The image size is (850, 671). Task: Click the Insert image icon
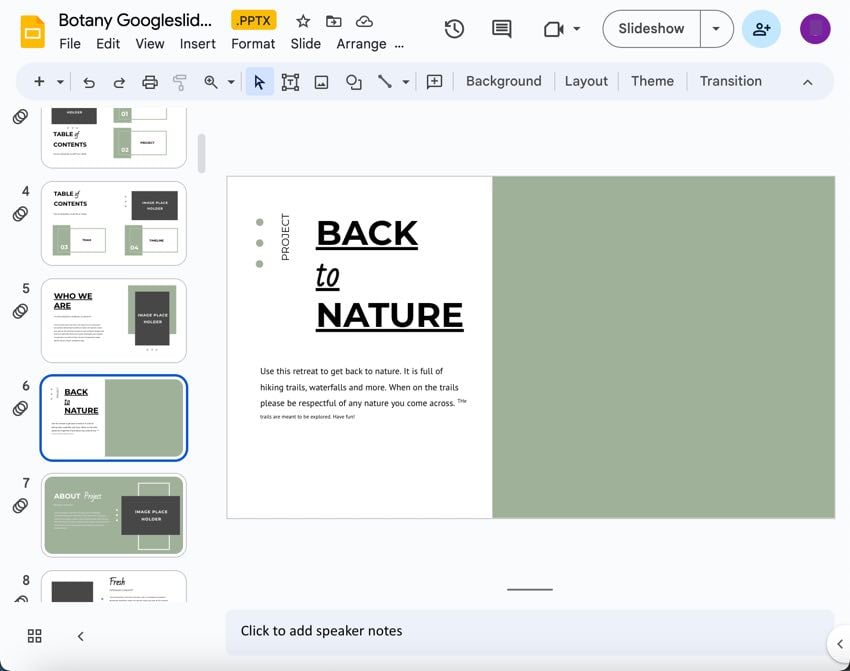click(x=321, y=82)
